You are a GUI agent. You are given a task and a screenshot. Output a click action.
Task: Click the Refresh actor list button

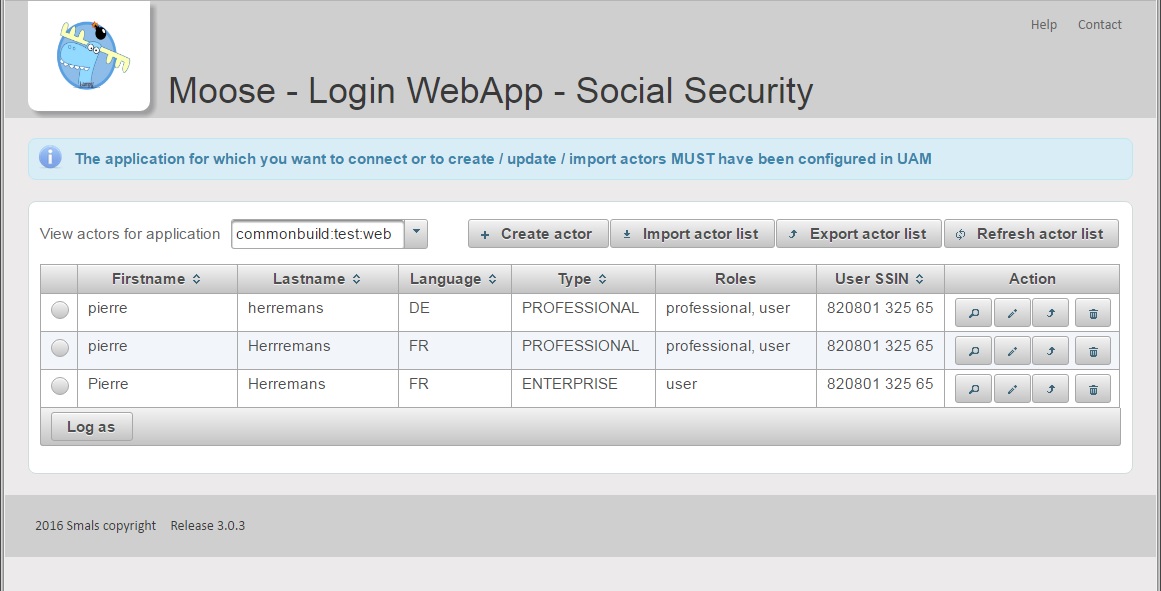coord(1030,234)
